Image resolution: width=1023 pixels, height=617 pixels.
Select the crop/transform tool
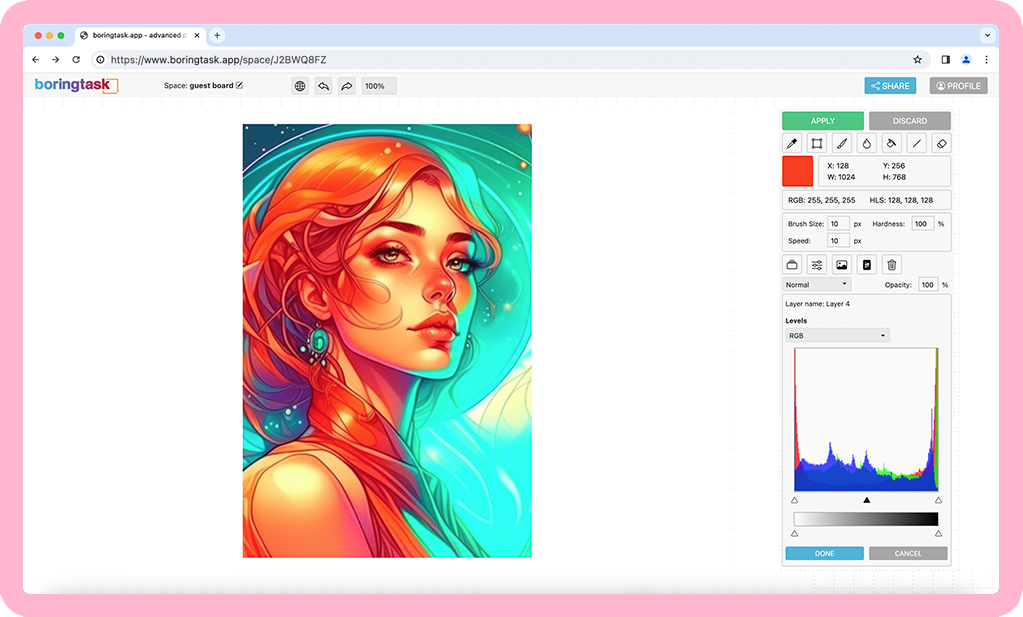(x=817, y=143)
